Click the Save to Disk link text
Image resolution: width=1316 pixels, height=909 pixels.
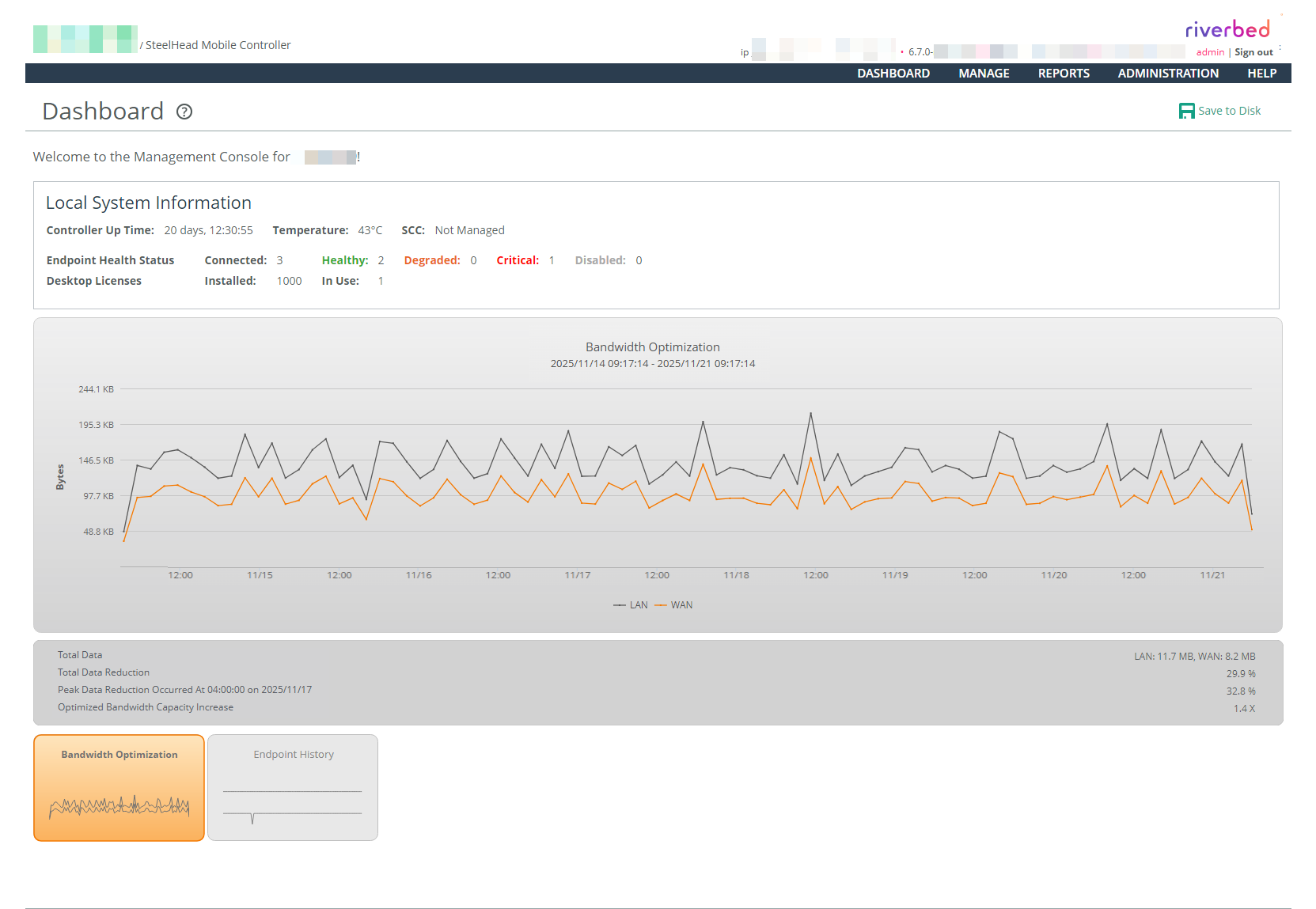point(1229,111)
